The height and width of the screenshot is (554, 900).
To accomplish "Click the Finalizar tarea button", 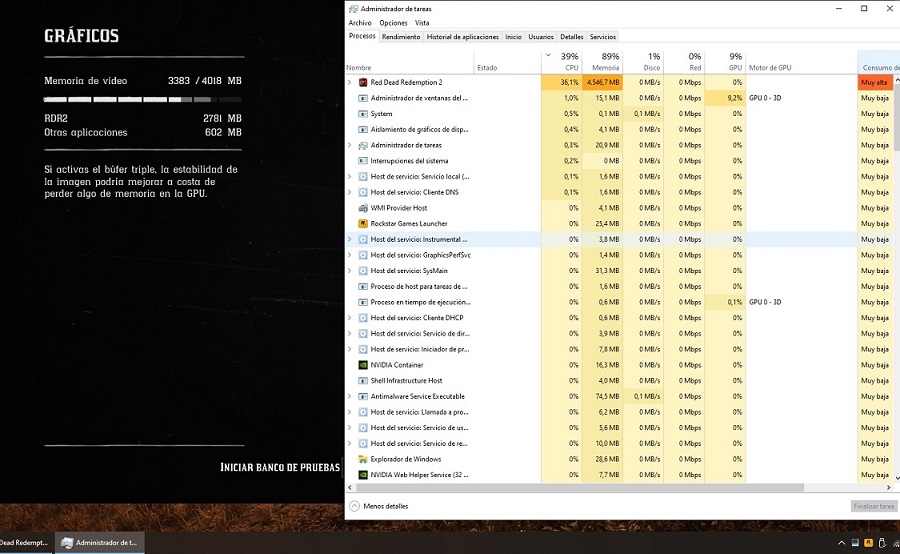I will click(x=873, y=506).
